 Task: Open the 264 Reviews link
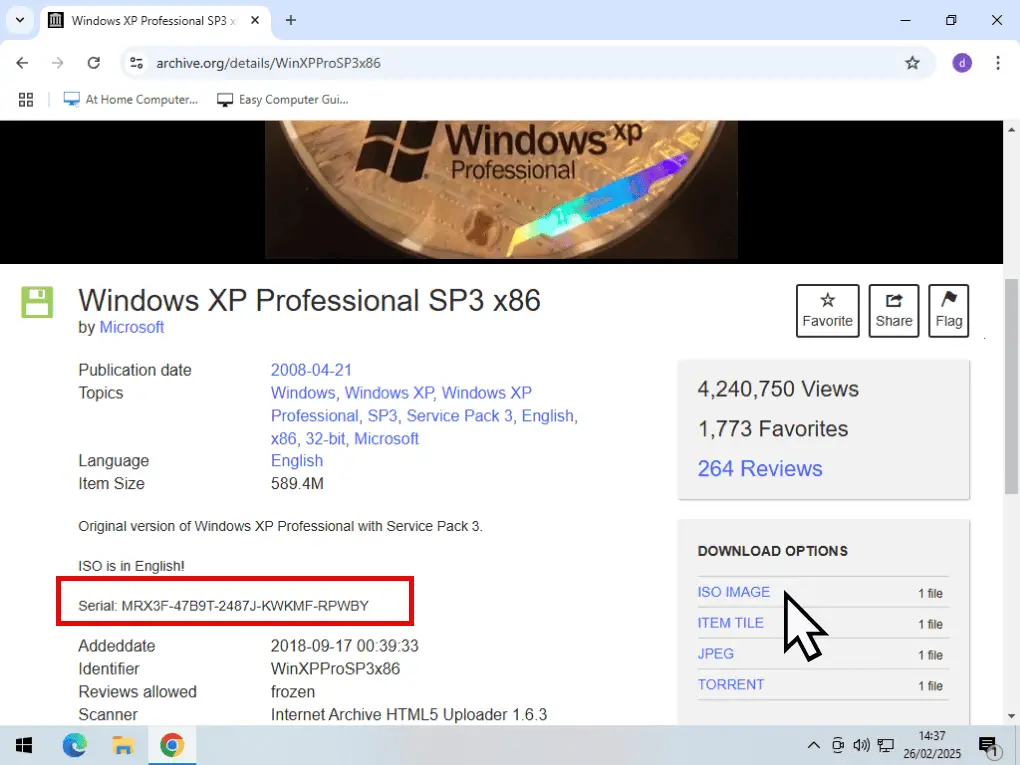click(x=760, y=468)
